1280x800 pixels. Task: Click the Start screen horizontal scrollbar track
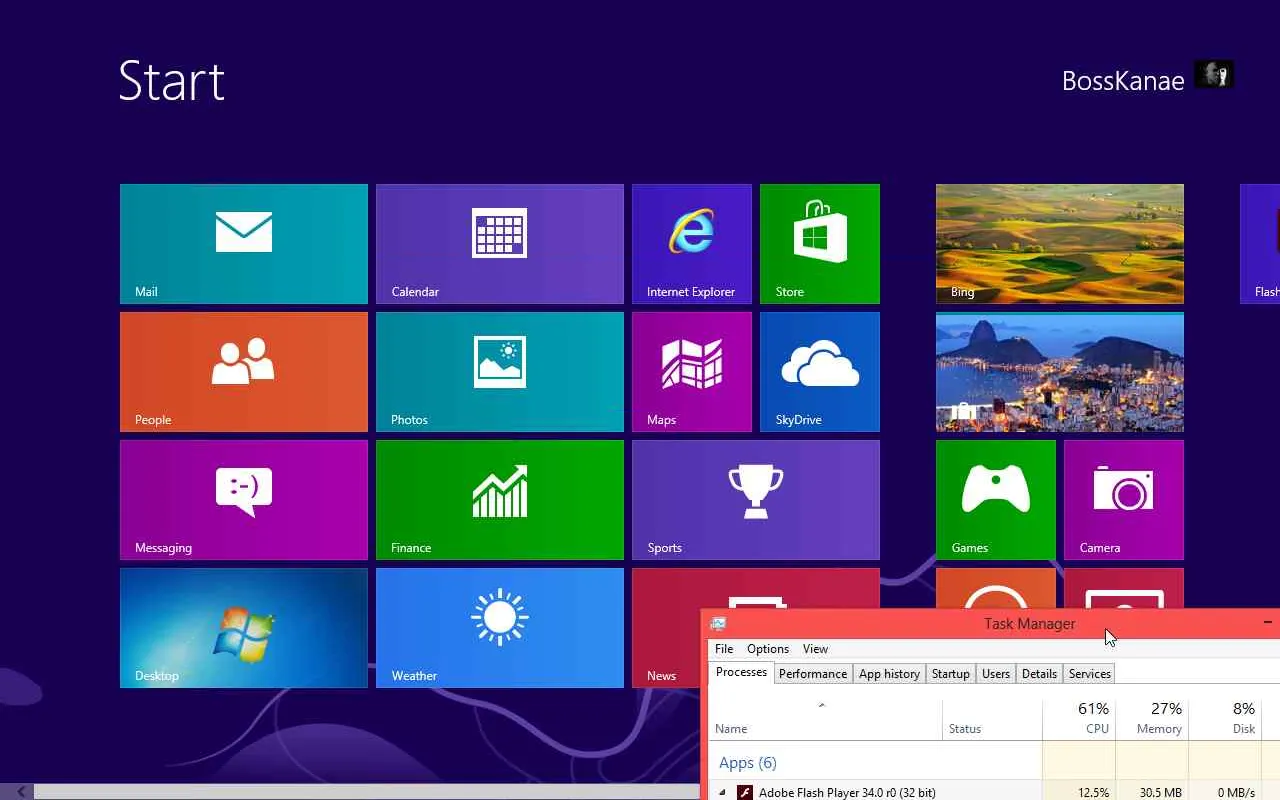(366, 792)
